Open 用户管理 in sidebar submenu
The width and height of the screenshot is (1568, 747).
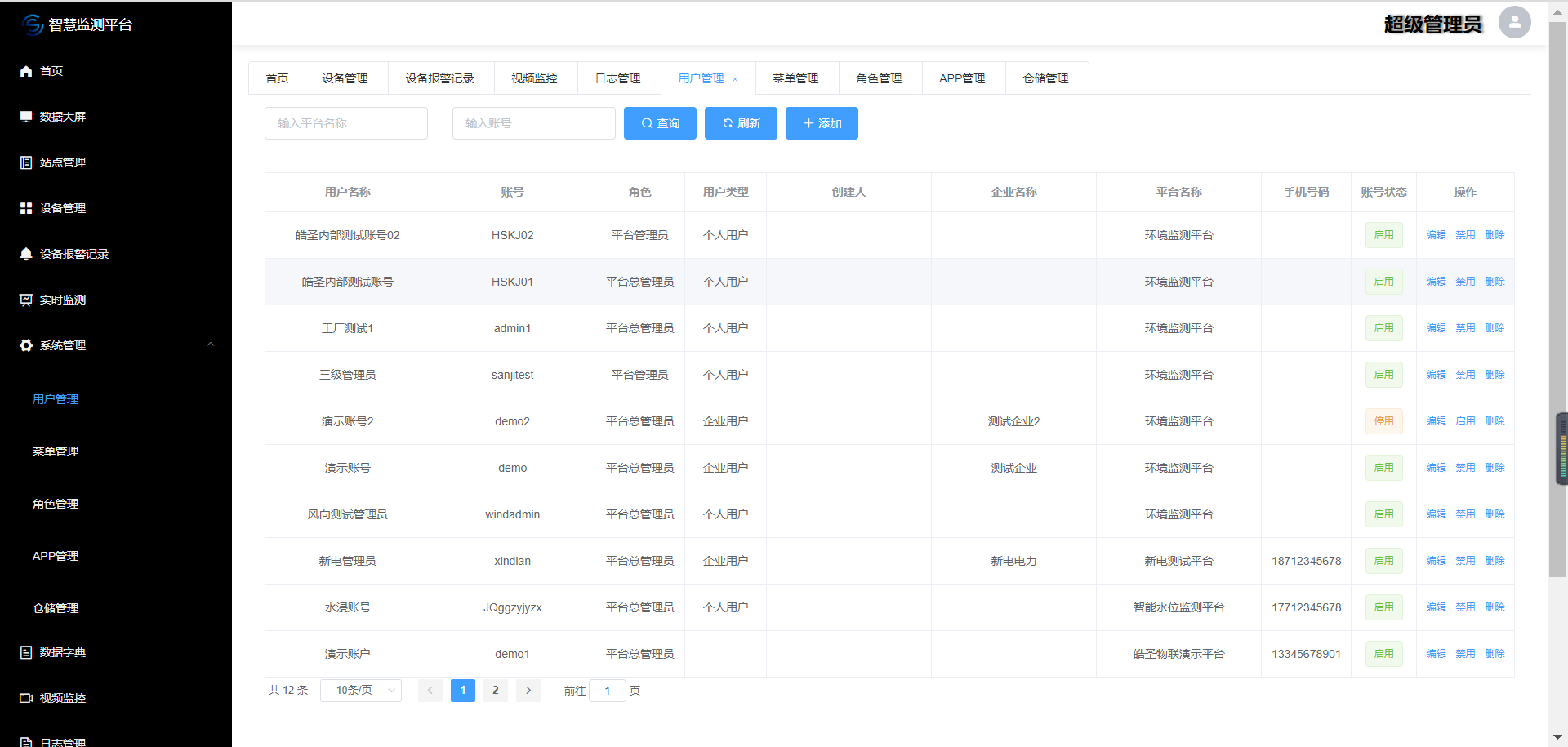[56, 399]
